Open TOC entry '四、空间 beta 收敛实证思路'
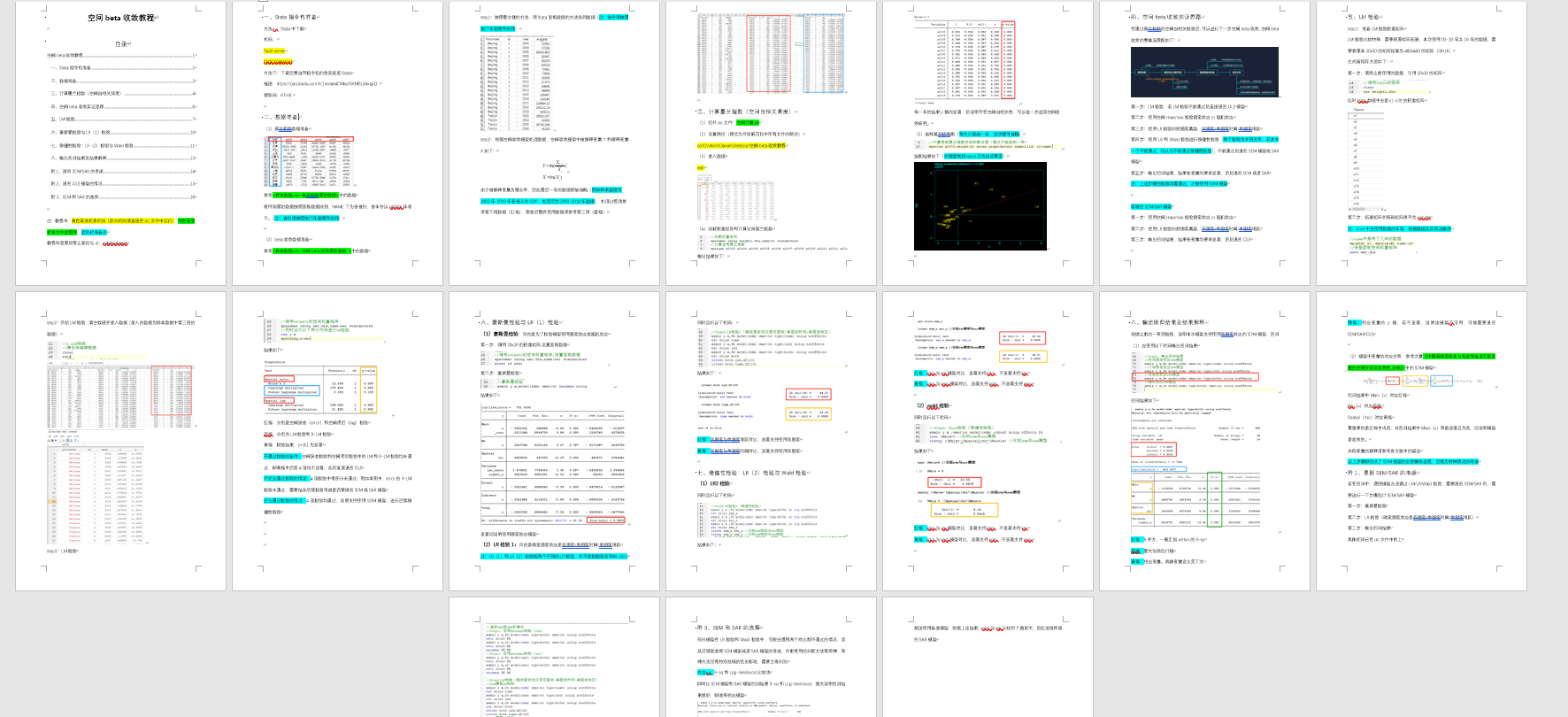 (x=122, y=106)
